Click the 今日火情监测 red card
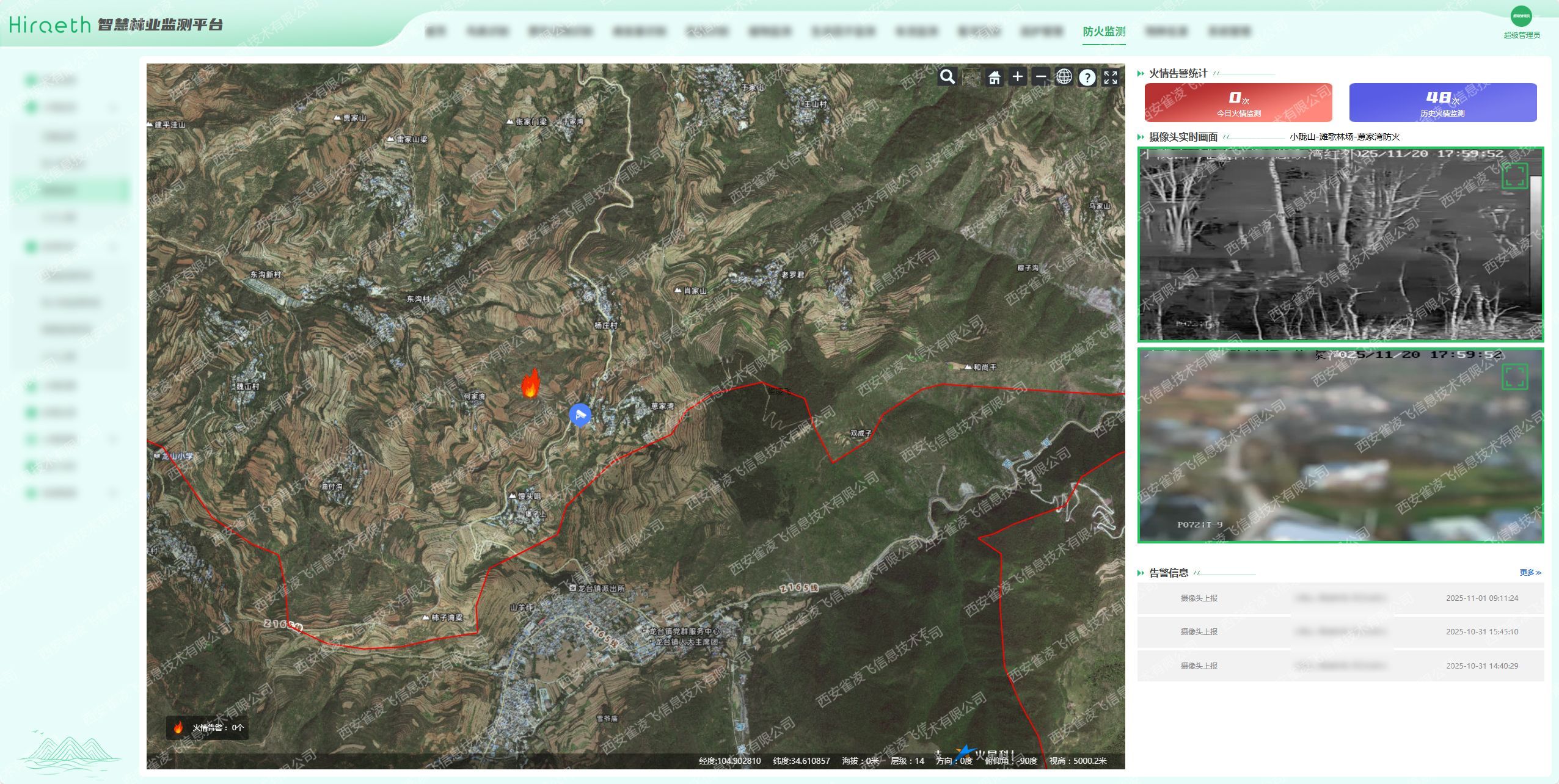Image resolution: width=1559 pixels, height=784 pixels. [1238, 103]
